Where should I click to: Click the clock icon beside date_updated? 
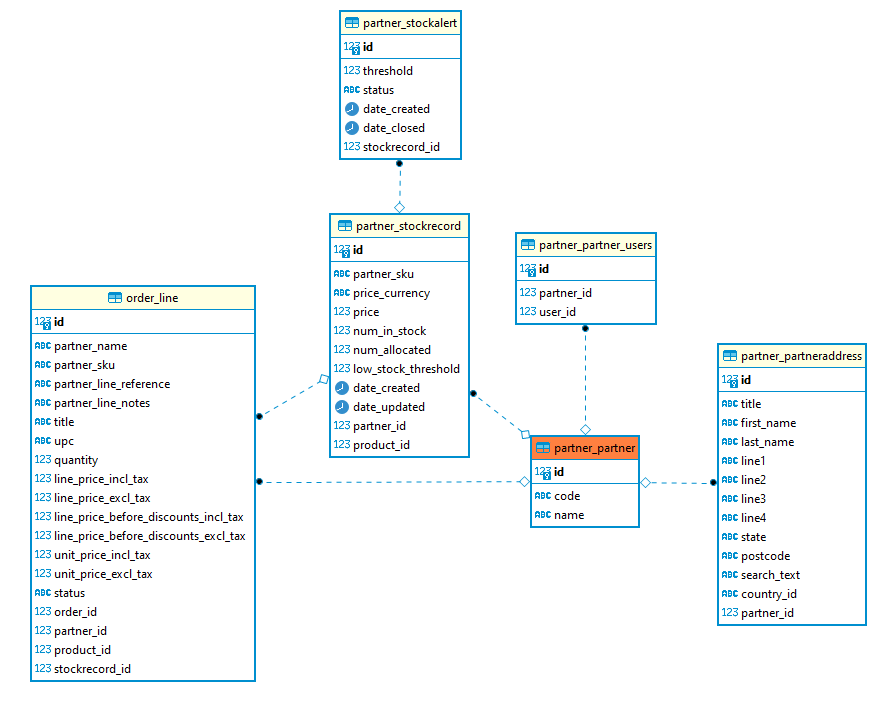click(342, 407)
